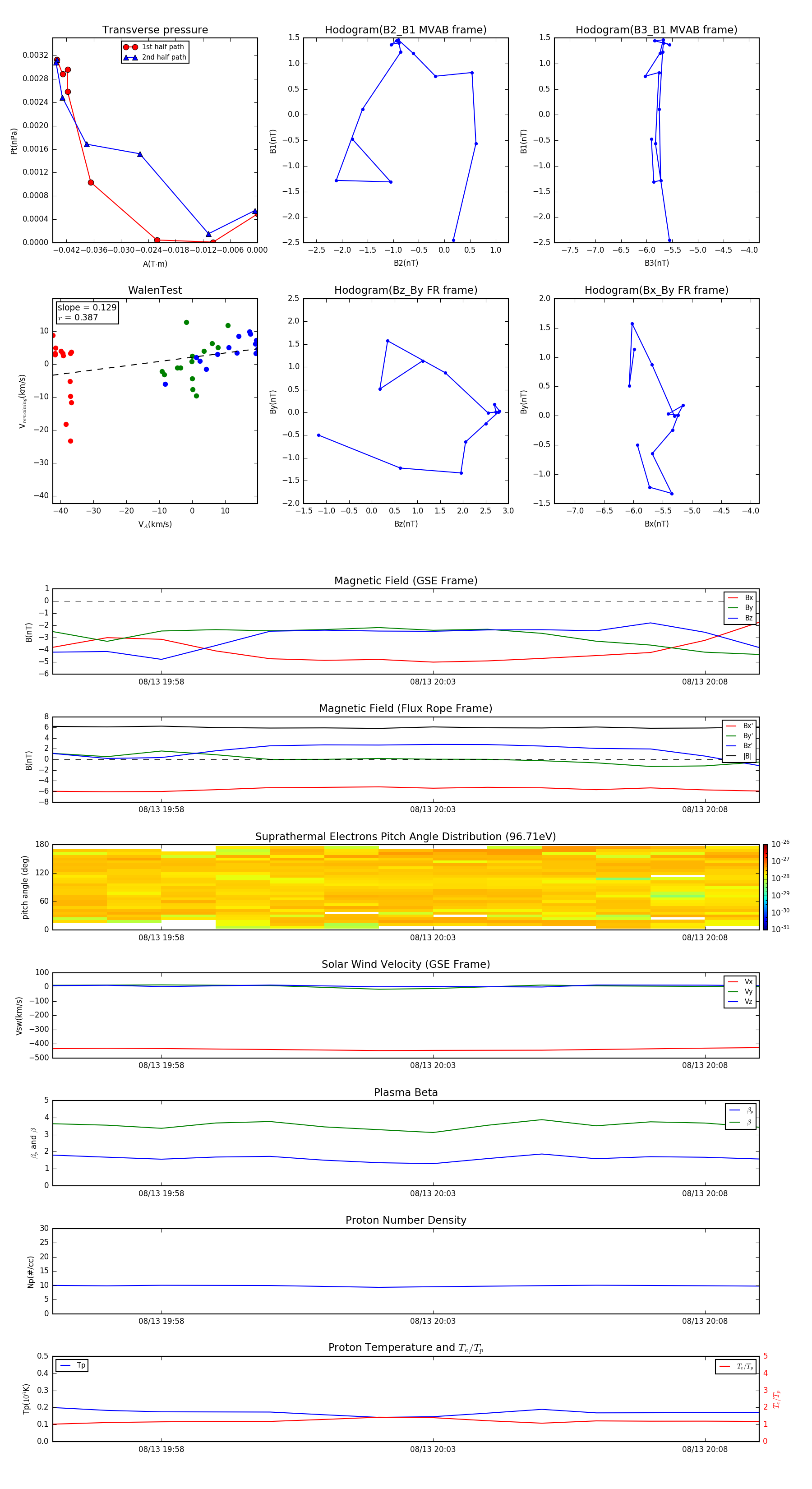Click the Bz' legend entry in flux rope plot

tap(739, 746)
